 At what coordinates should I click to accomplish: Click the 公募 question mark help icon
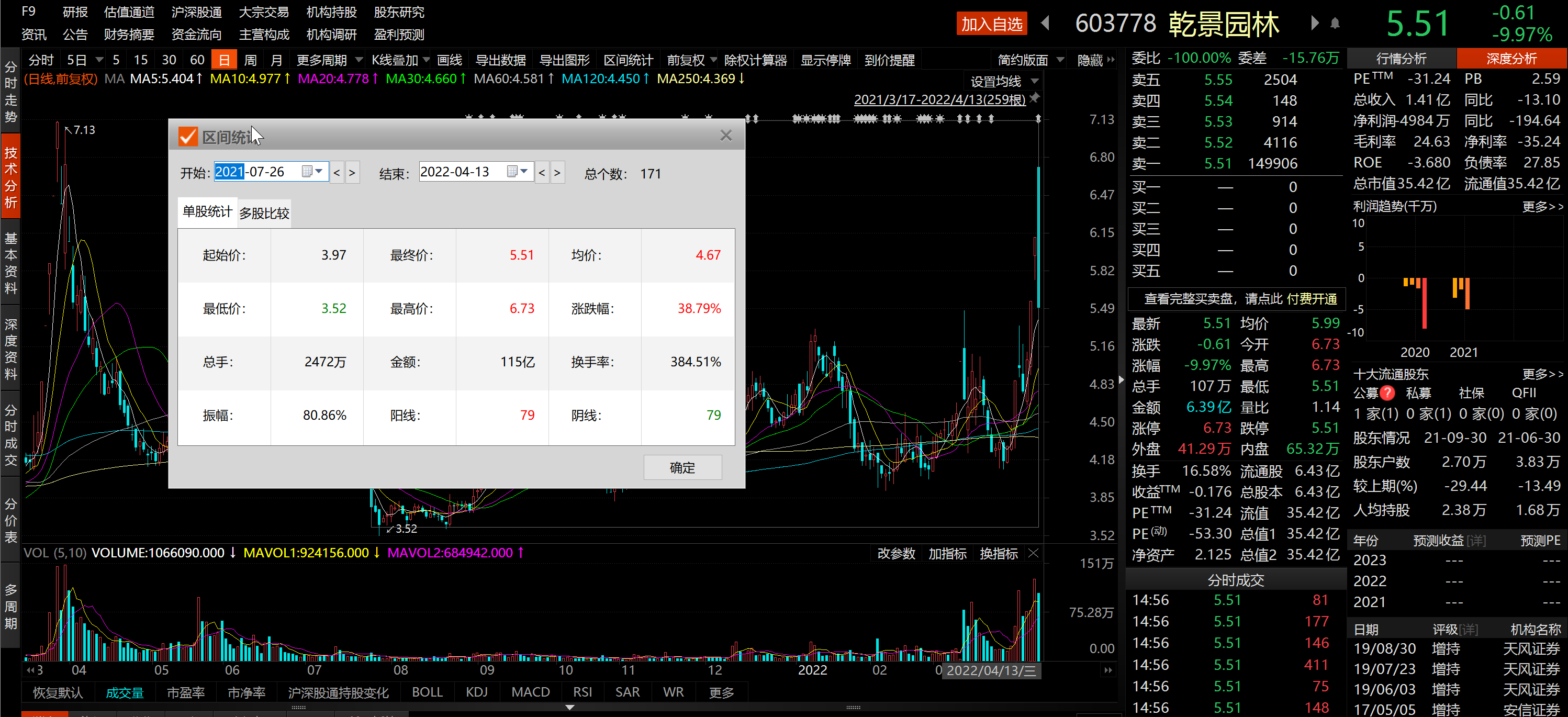[1387, 393]
